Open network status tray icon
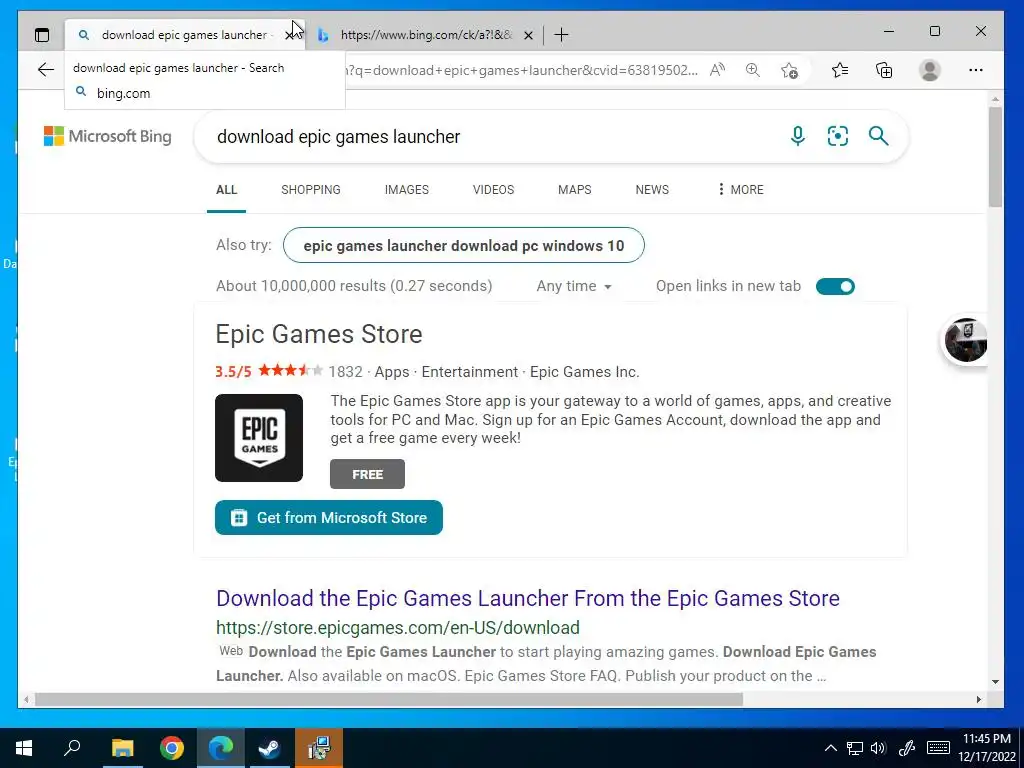Screen dimensions: 1024x768 pyautogui.click(x=854, y=748)
